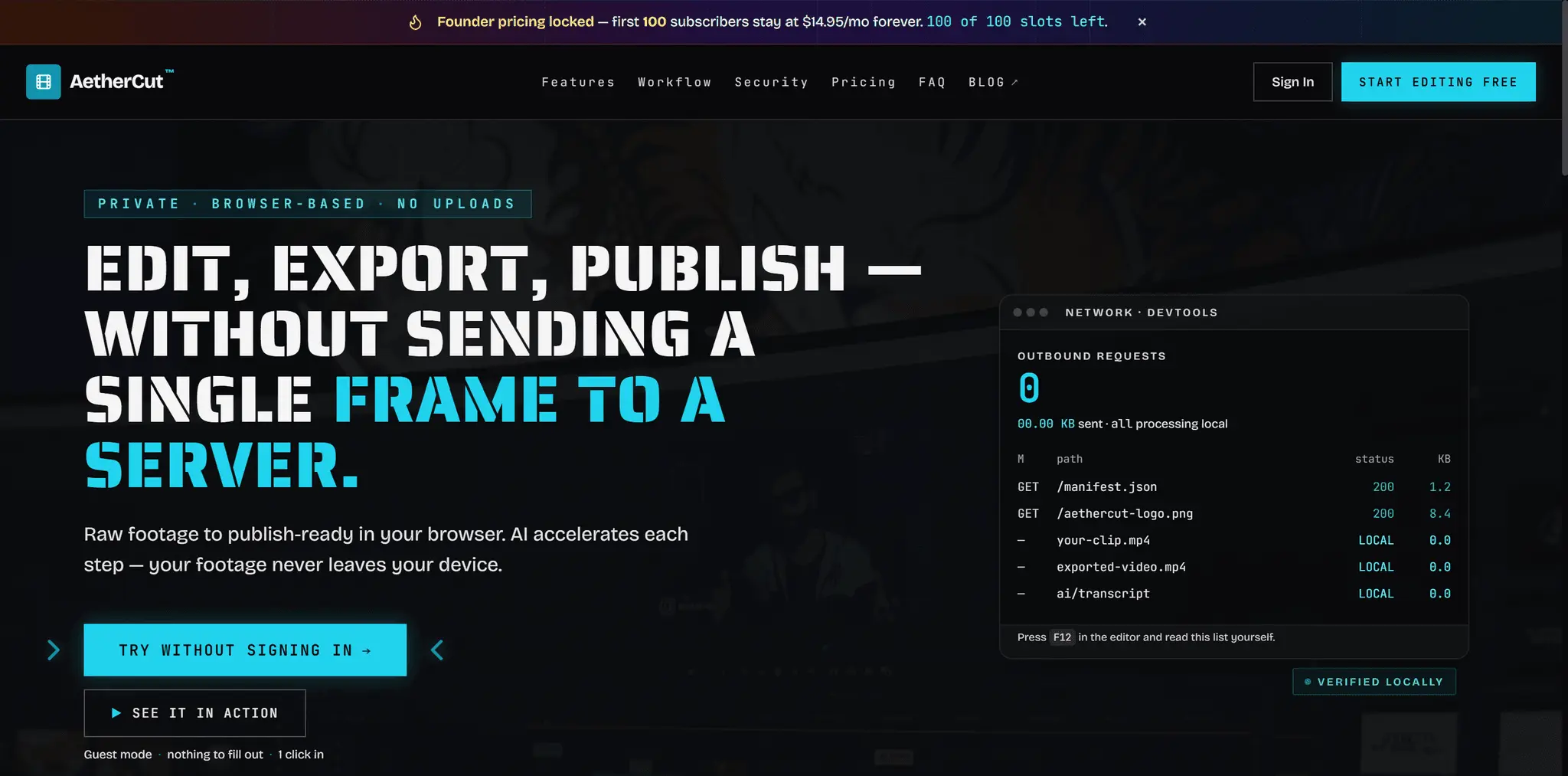
Task: Go to the Workflow section
Action: point(675,82)
